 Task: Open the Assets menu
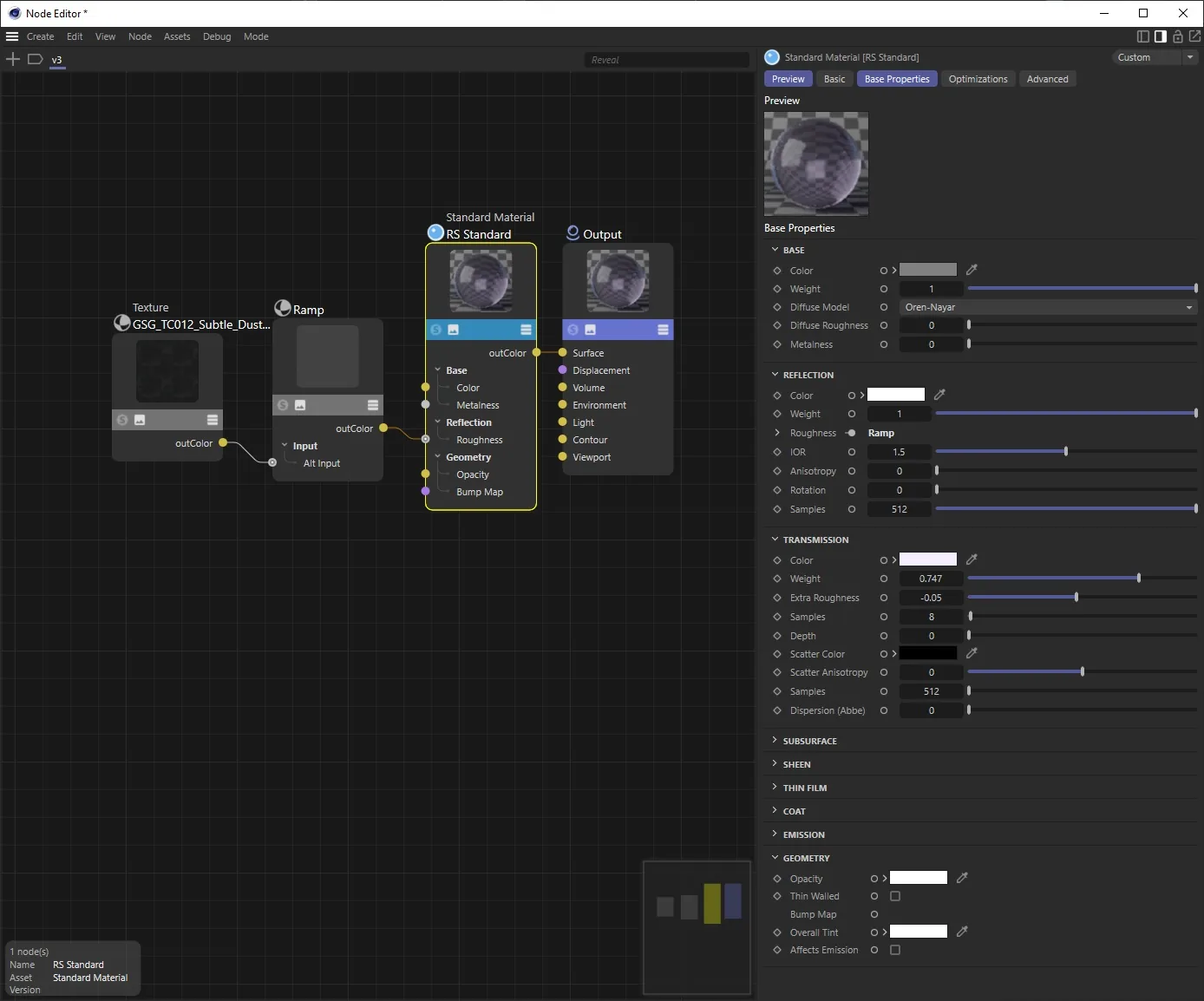pos(177,36)
